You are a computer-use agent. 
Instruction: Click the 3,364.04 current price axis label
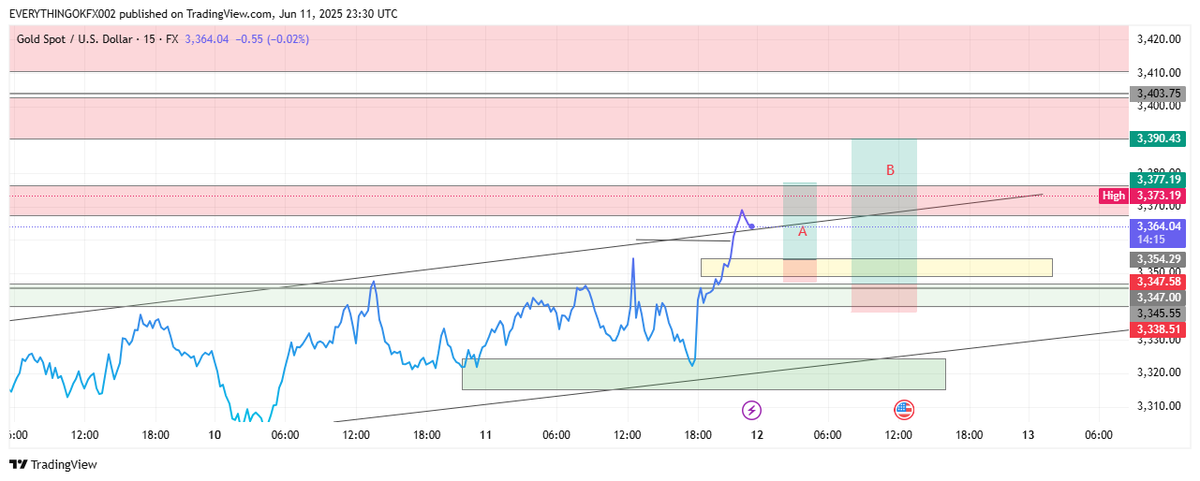click(1157, 227)
